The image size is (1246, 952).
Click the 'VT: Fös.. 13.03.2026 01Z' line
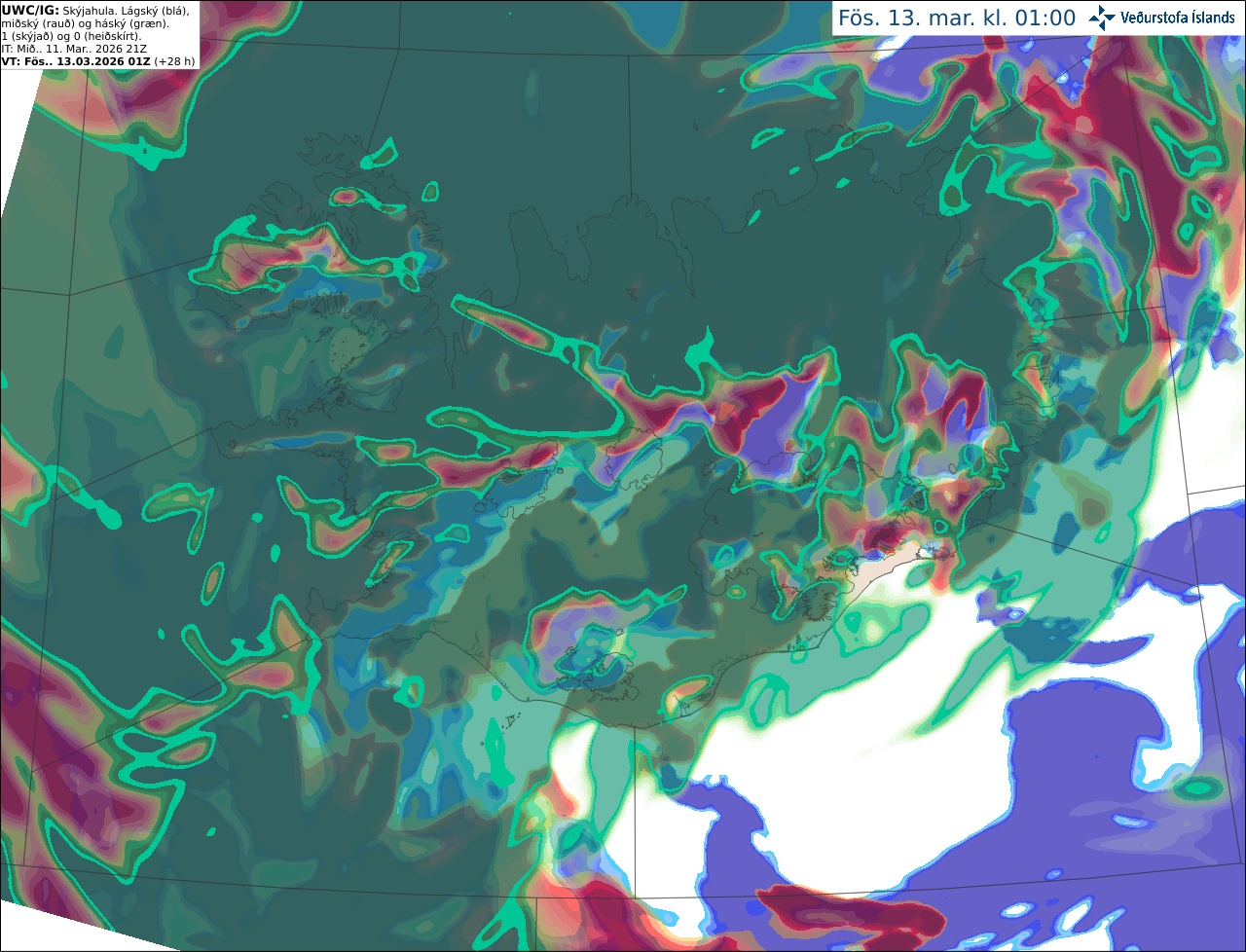point(76,61)
